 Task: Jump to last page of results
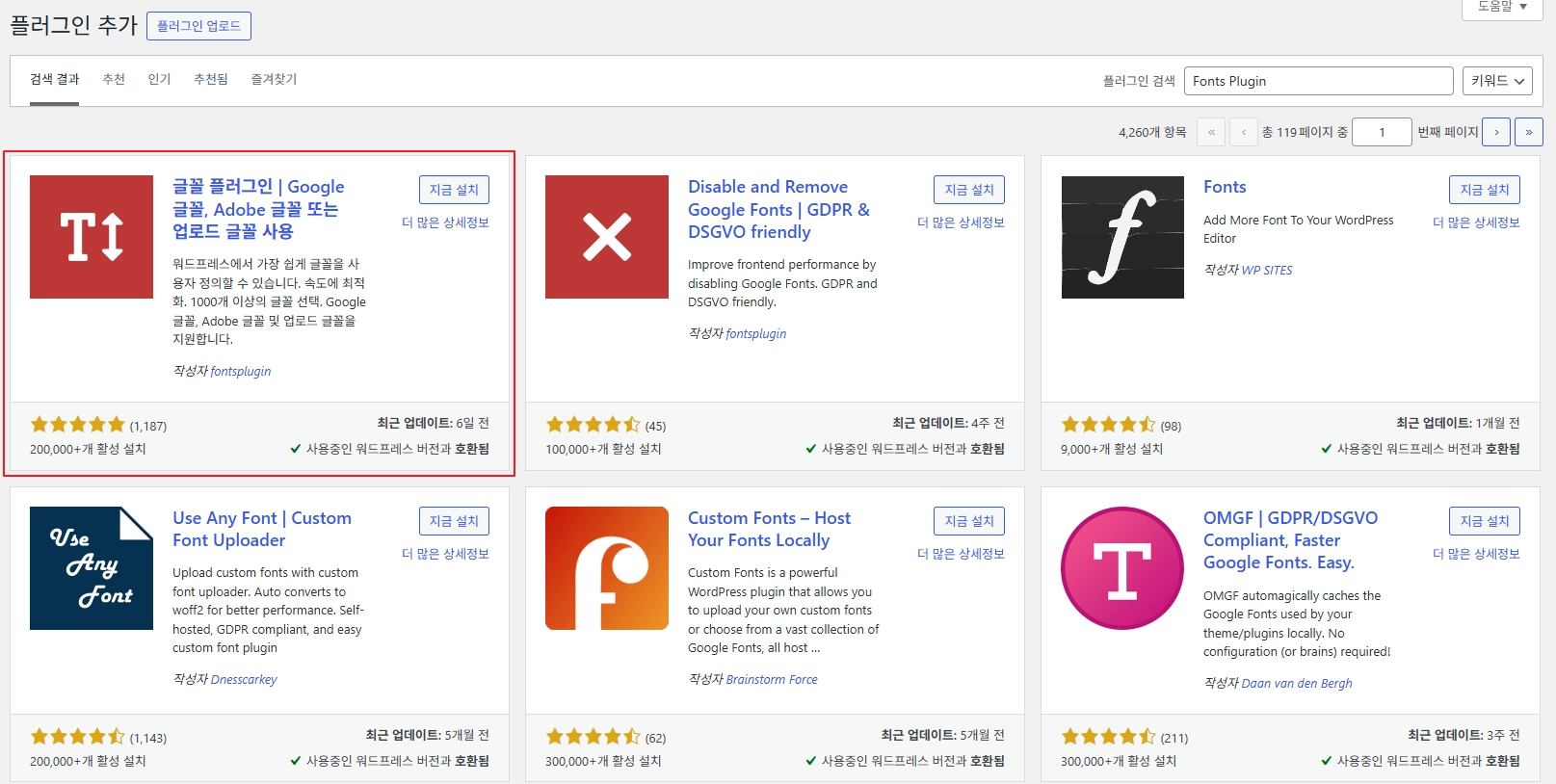(x=1528, y=132)
